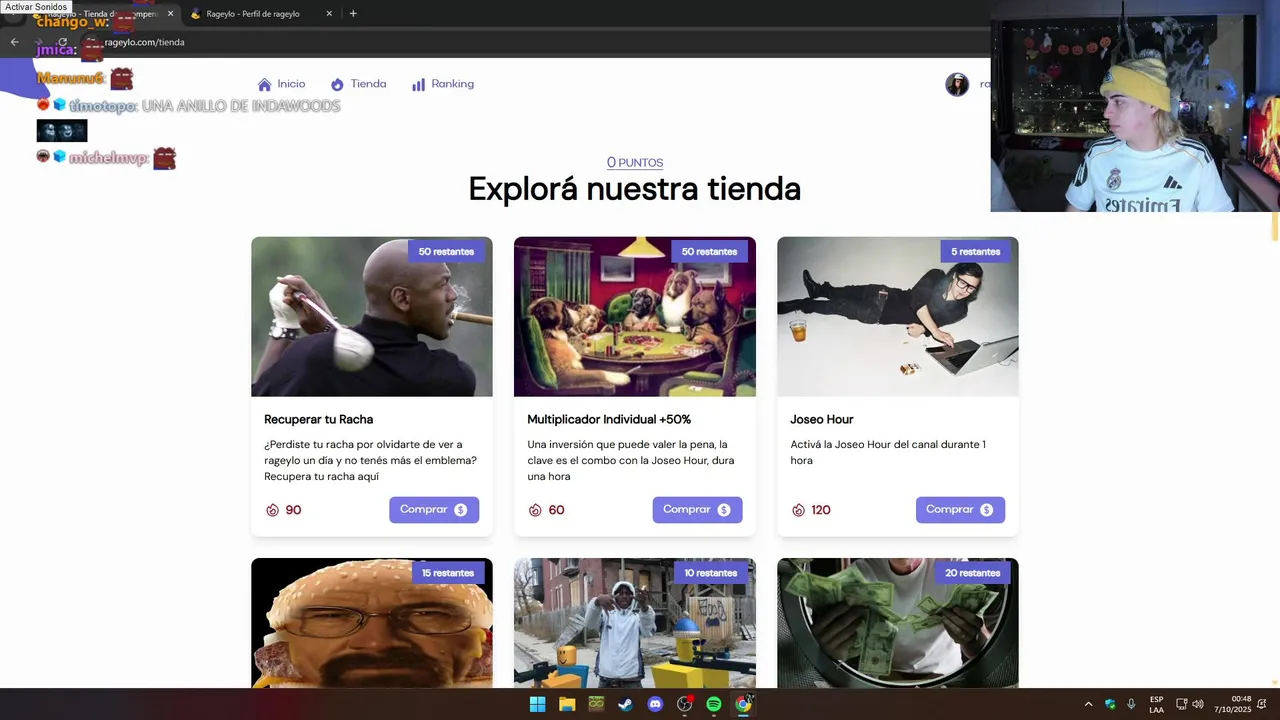This screenshot has width=1280, height=720.
Task: Reload the current page
Action: click(x=62, y=42)
